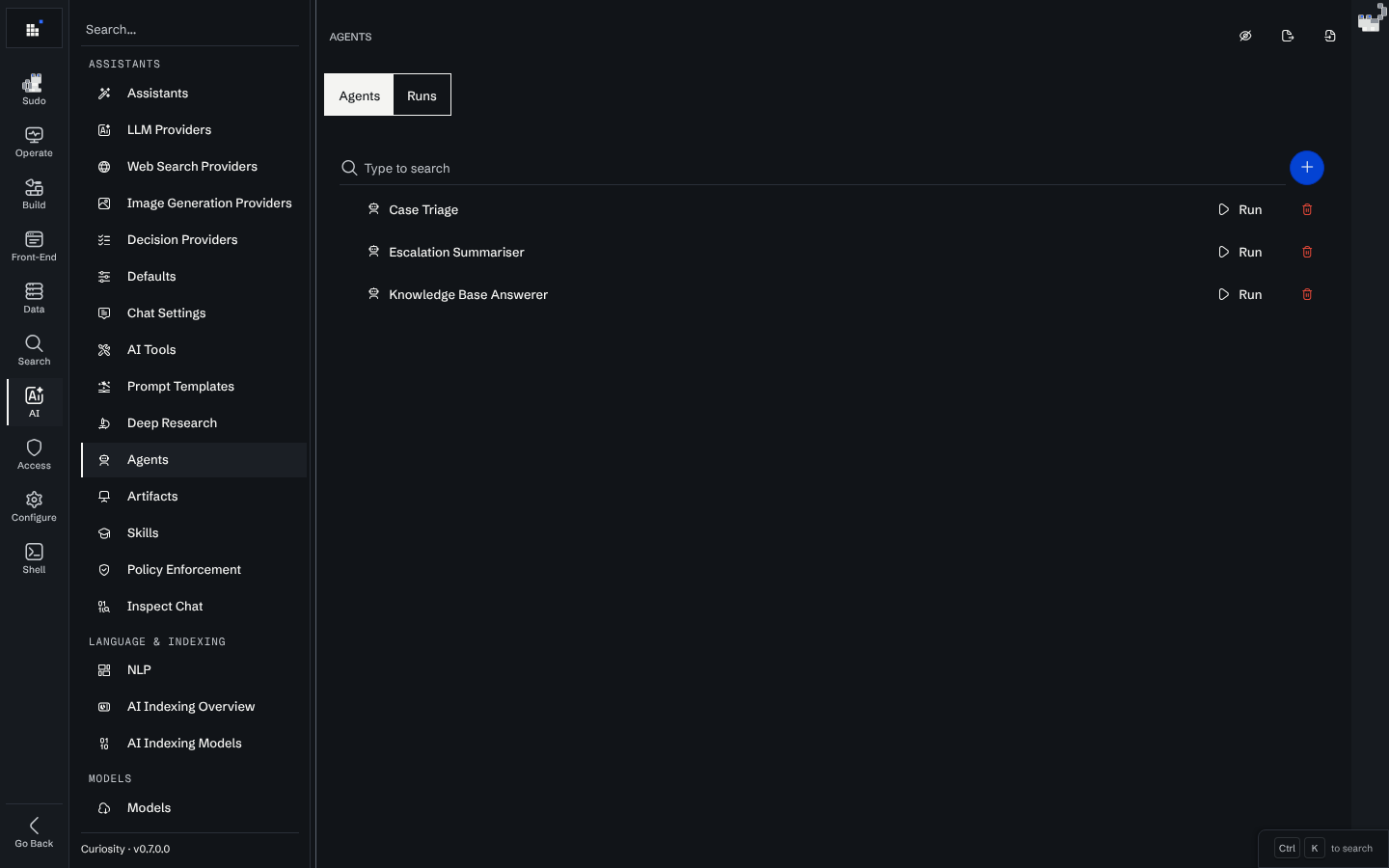The height and width of the screenshot is (868, 1389).
Task: Click the sidebar Search field
Action: (190, 30)
